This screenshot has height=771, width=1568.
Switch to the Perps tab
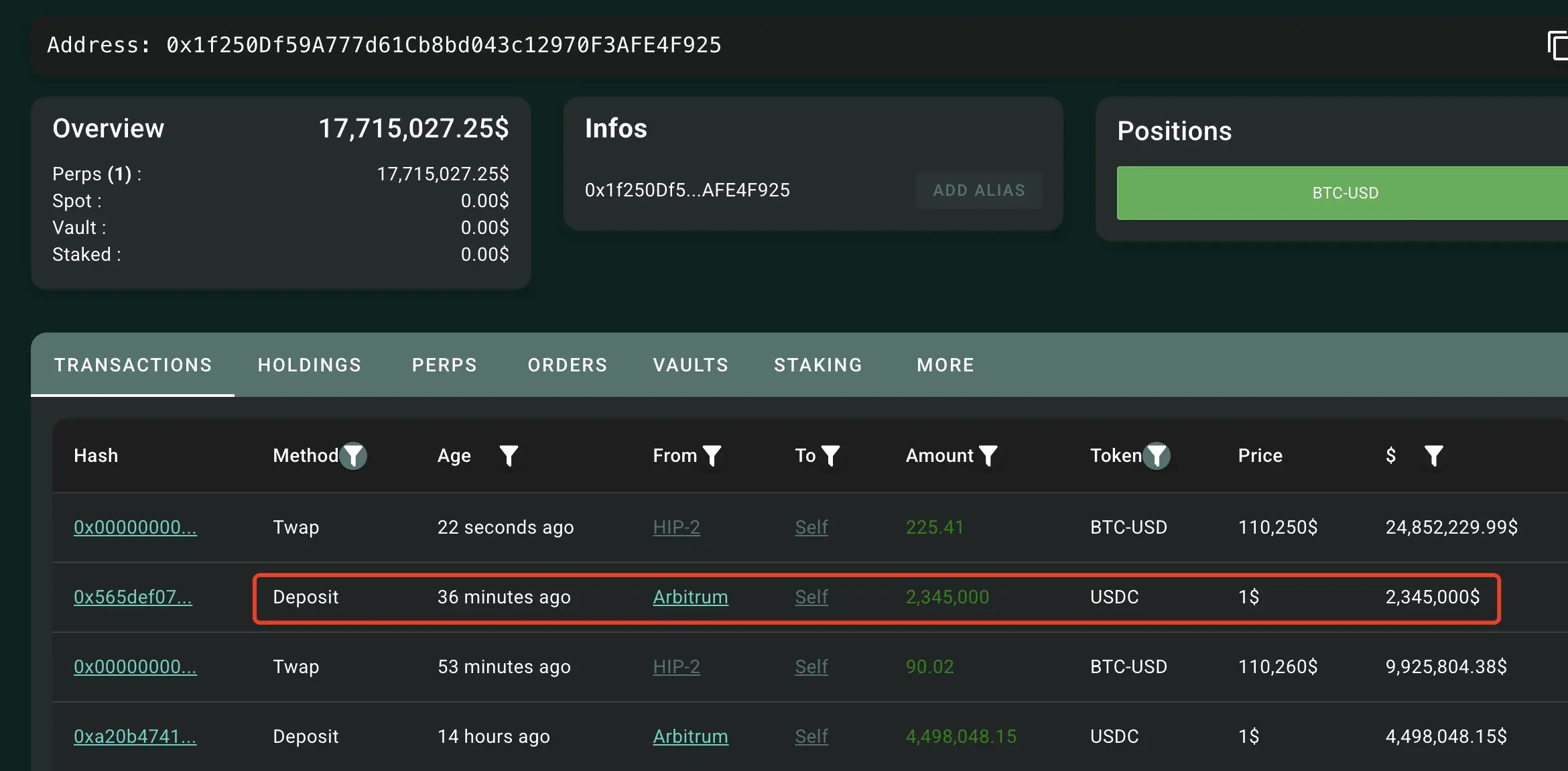pyautogui.click(x=444, y=365)
